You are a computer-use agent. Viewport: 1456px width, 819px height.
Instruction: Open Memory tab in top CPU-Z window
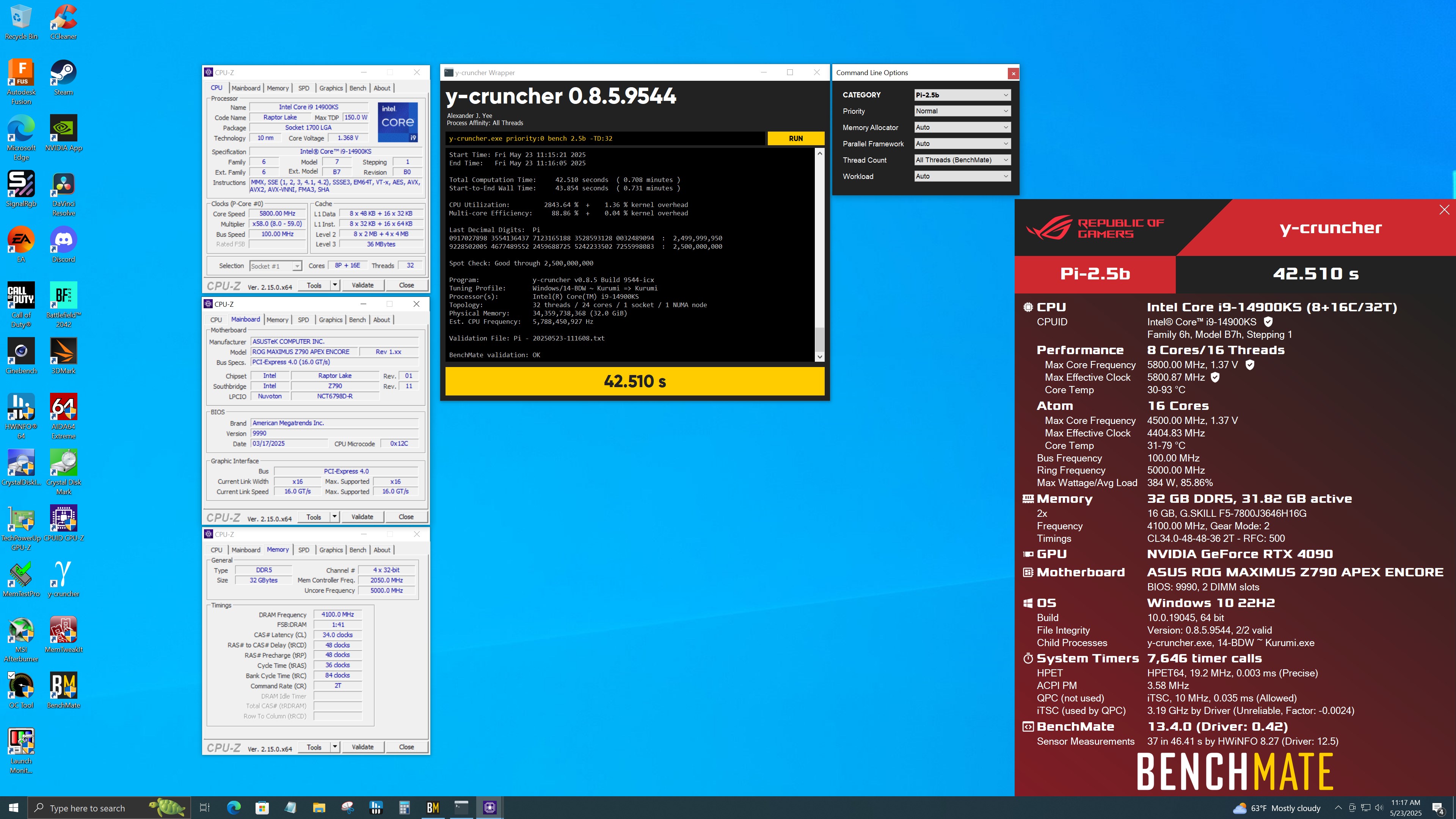(278, 88)
